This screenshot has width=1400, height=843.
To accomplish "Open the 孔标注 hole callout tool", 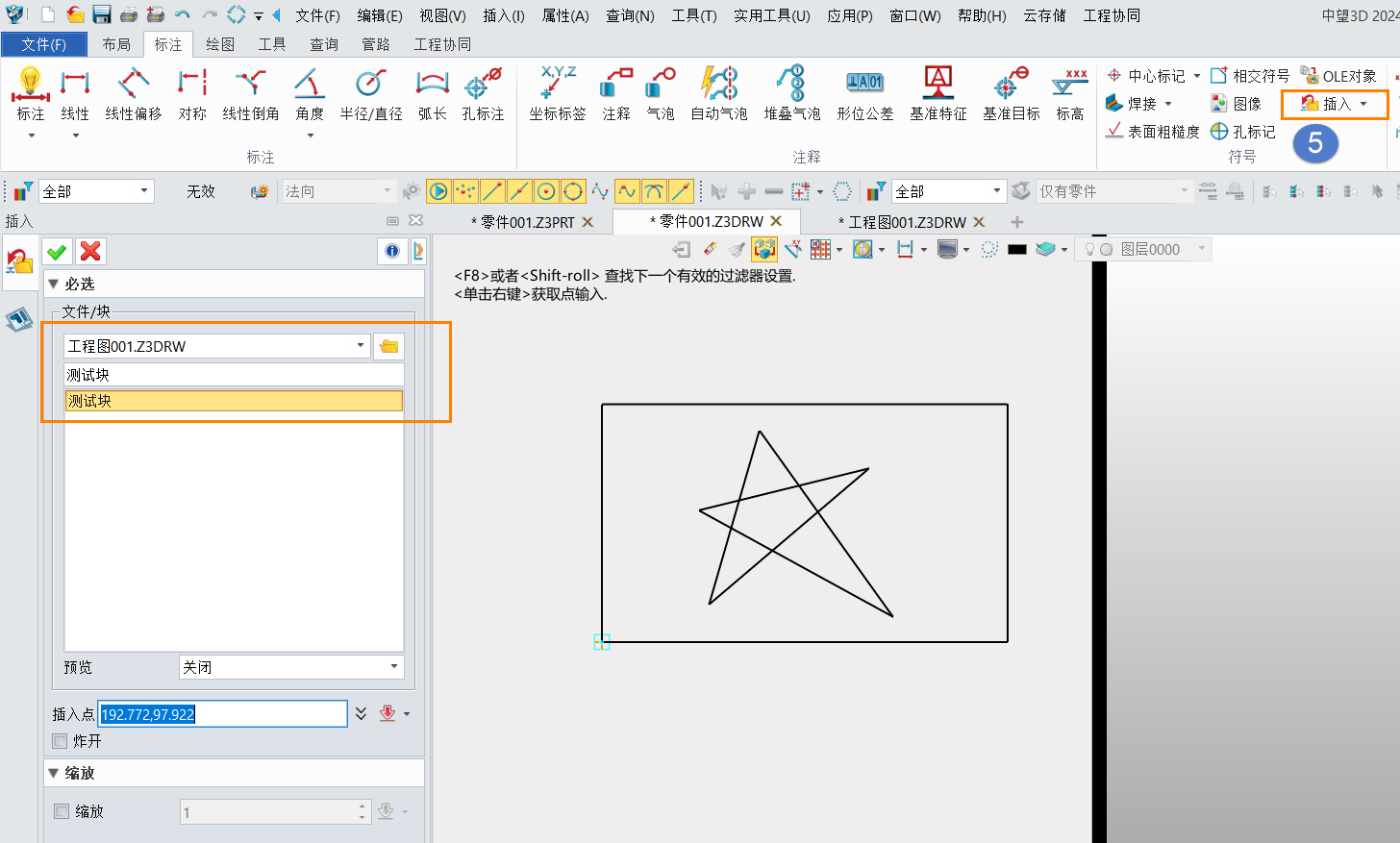I will click(483, 94).
